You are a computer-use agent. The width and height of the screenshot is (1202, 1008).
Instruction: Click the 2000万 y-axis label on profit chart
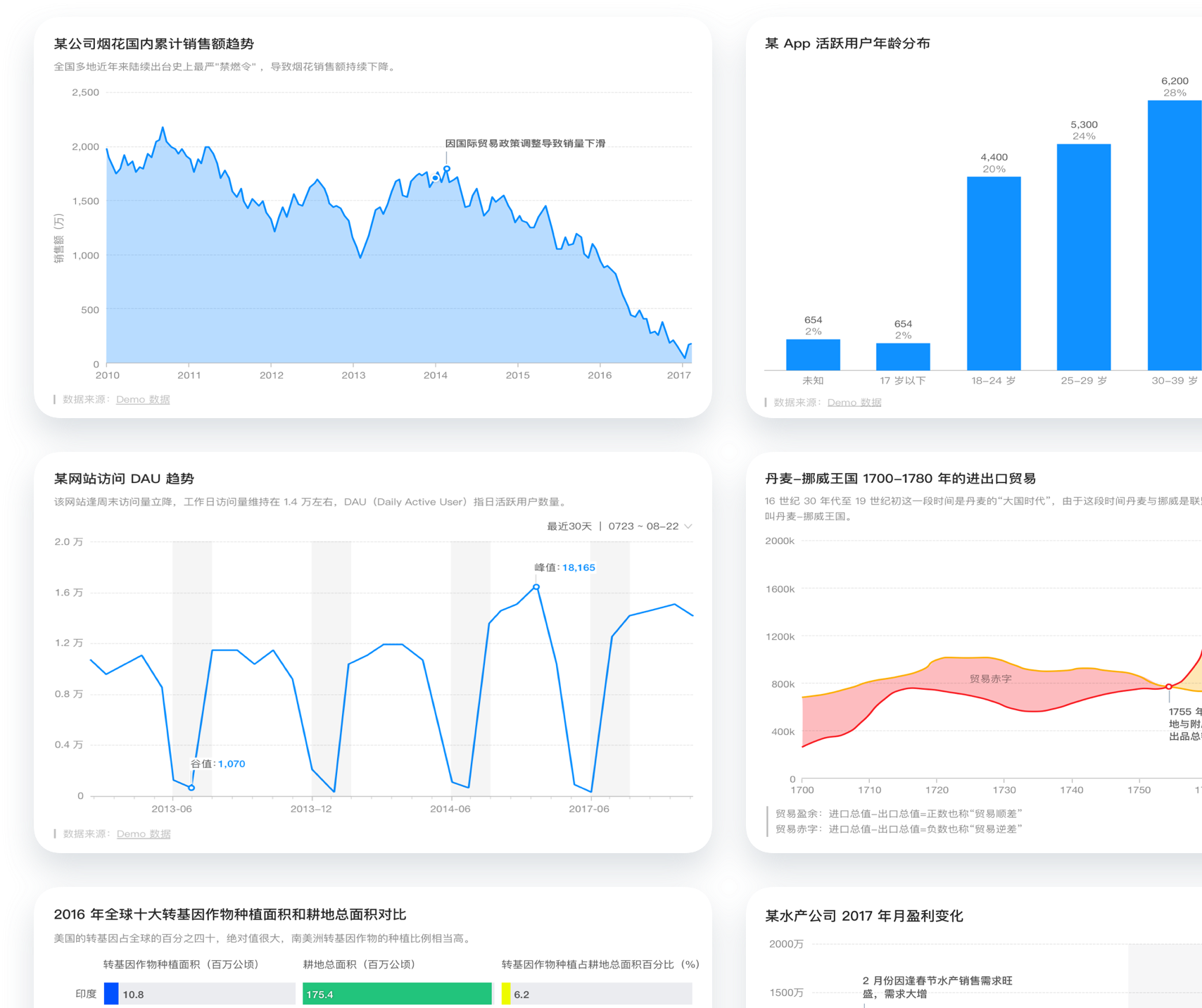pos(787,944)
